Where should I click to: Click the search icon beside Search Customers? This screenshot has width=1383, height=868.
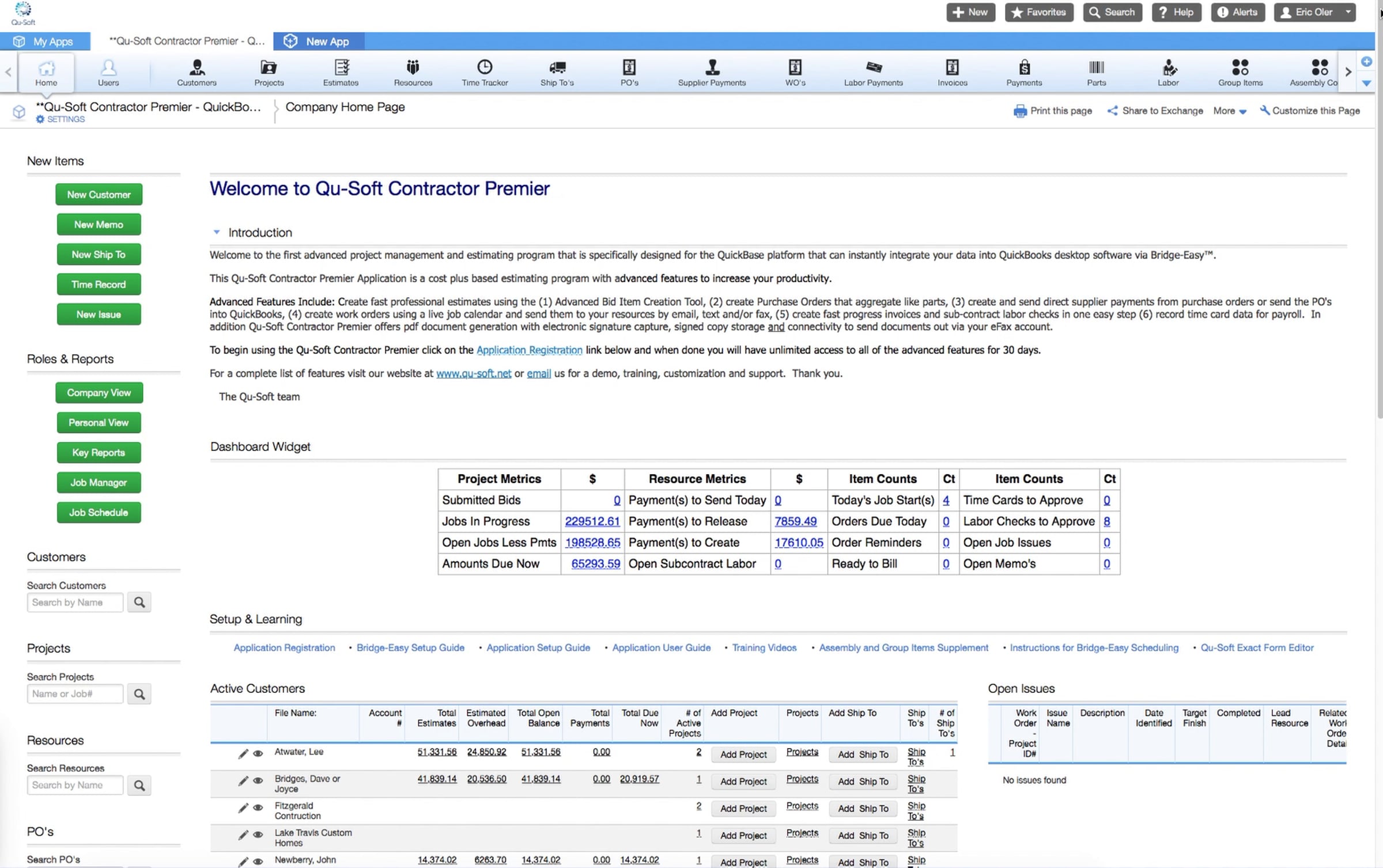[139, 602]
